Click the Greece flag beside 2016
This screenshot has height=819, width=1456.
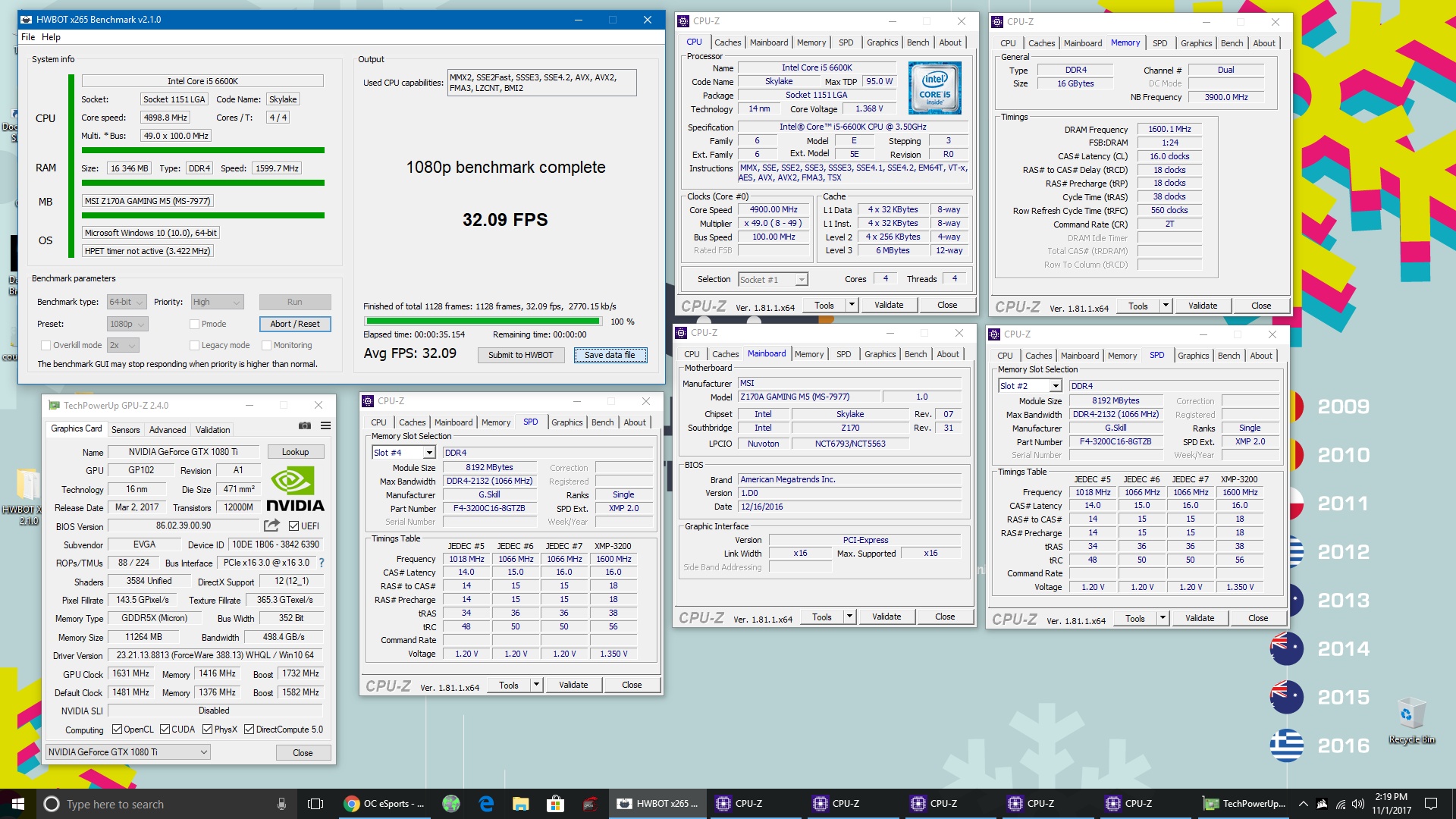click(1287, 745)
